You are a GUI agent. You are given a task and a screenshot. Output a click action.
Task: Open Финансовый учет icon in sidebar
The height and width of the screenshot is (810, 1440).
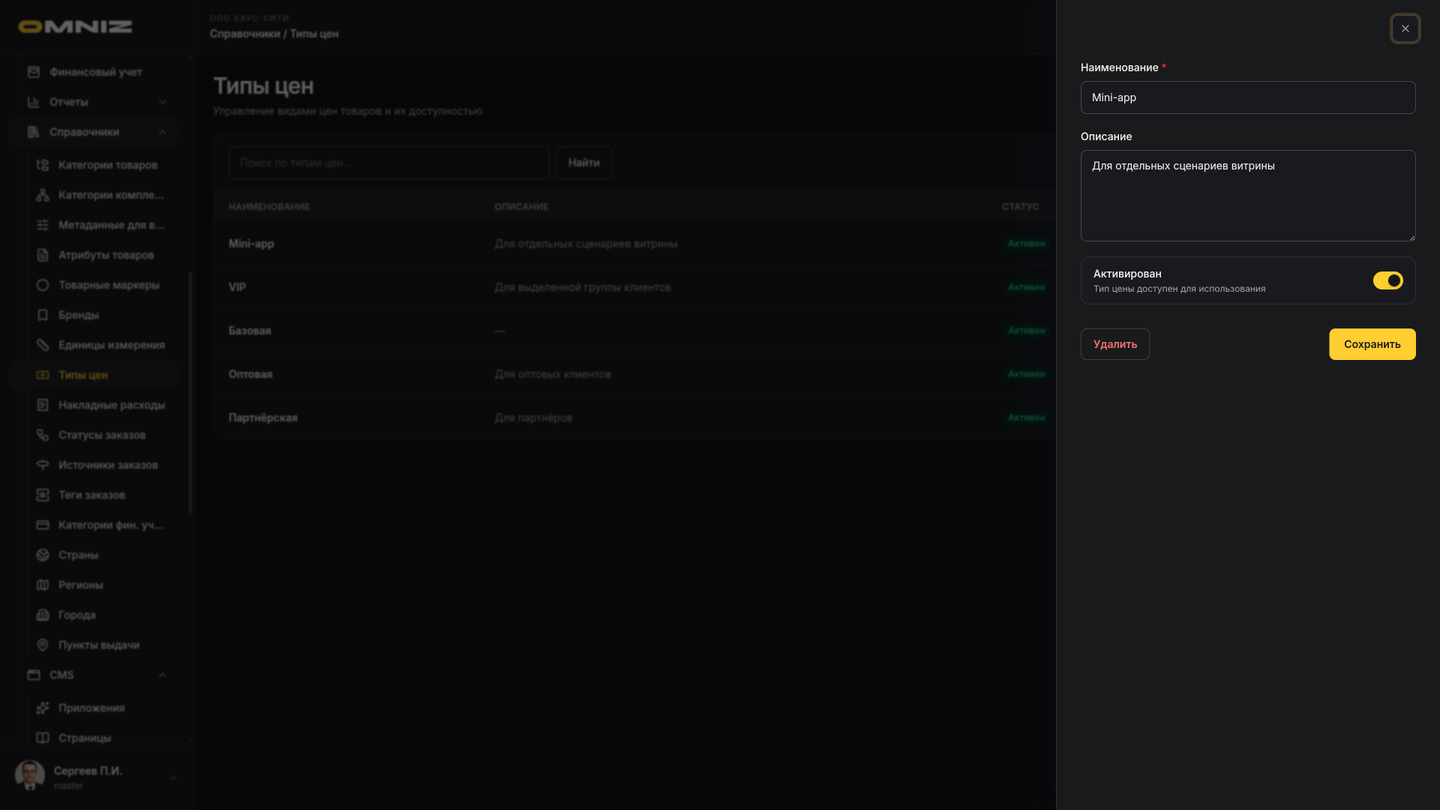34,72
